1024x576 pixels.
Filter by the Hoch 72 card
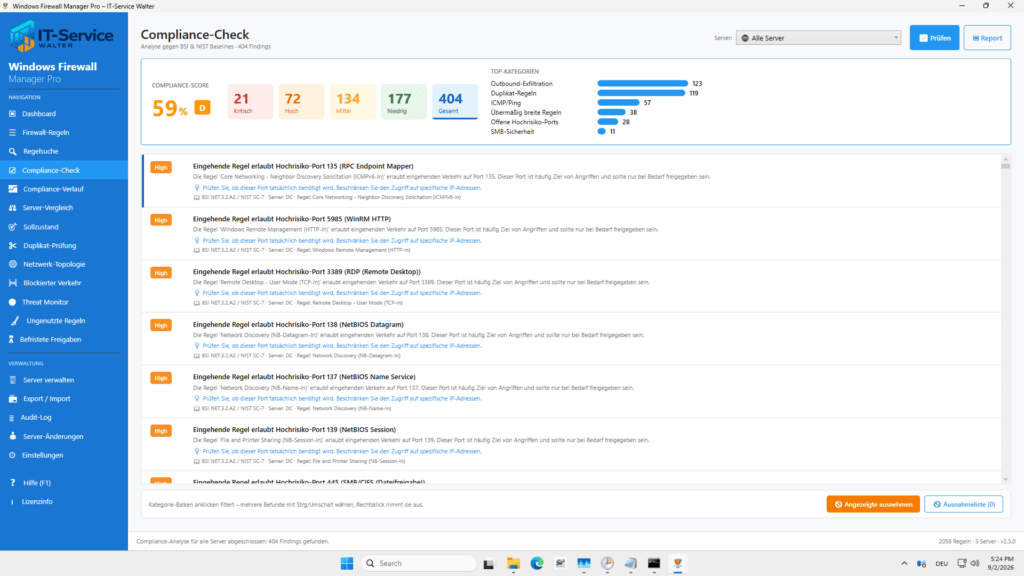[301, 101]
